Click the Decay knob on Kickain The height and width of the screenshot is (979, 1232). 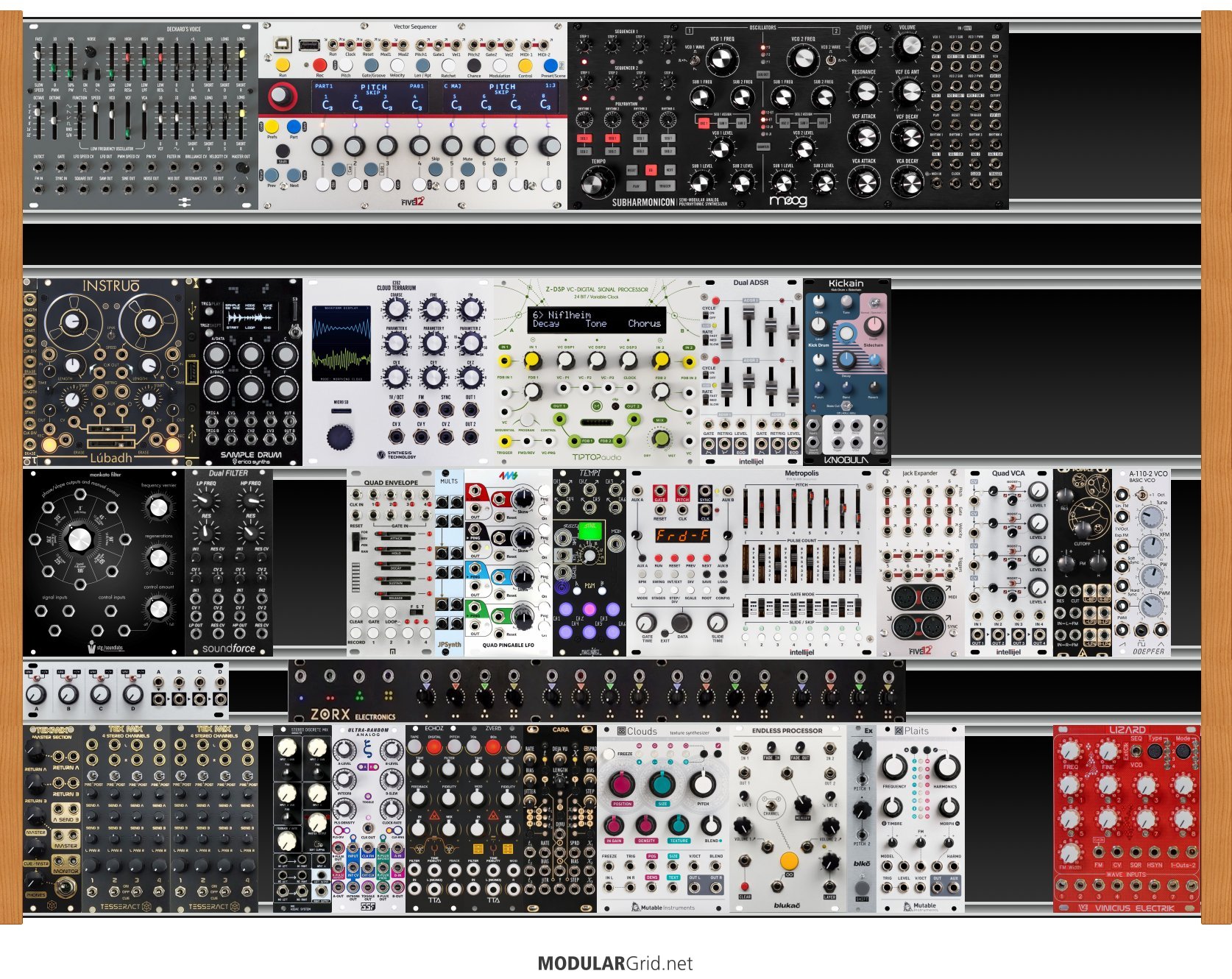(846, 361)
